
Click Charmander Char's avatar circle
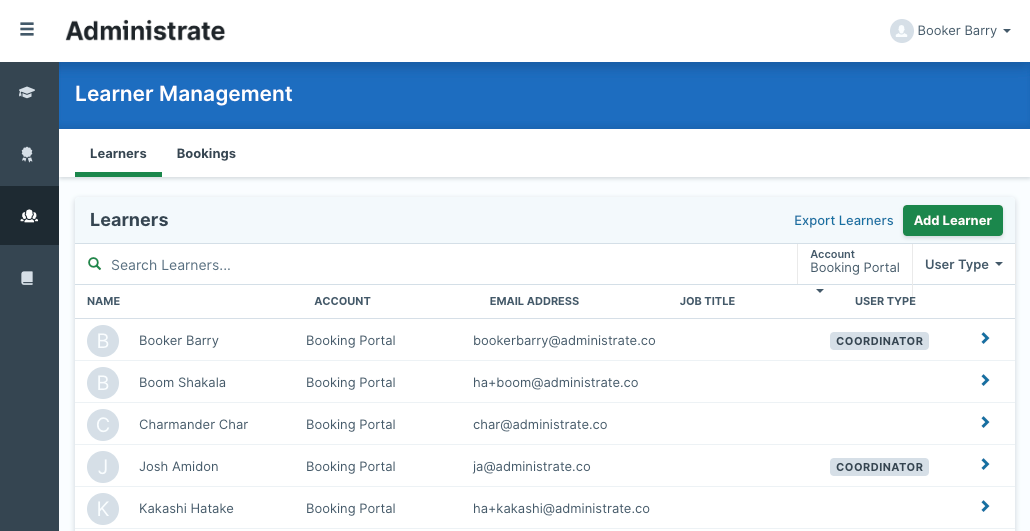pos(103,425)
